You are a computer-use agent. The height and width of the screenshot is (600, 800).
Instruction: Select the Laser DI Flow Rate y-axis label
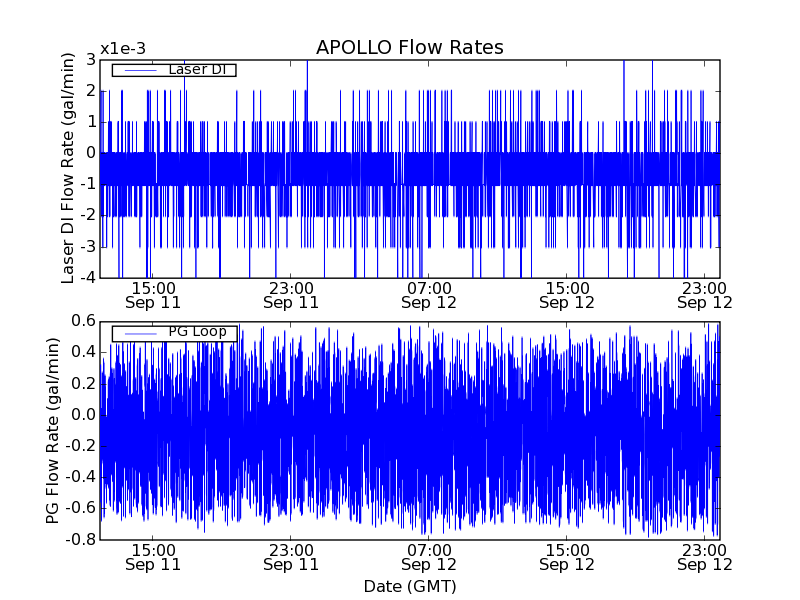tap(68, 169)
